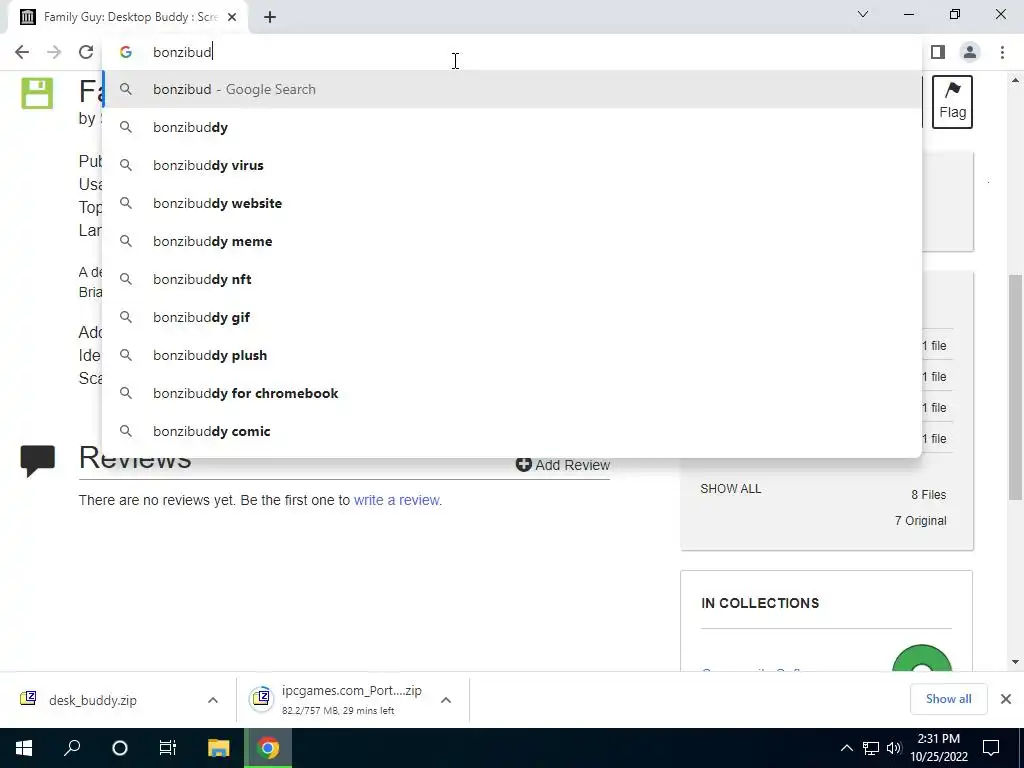
Task: Open the desk_buddy.zip download
Action: [x=93, y=700]
